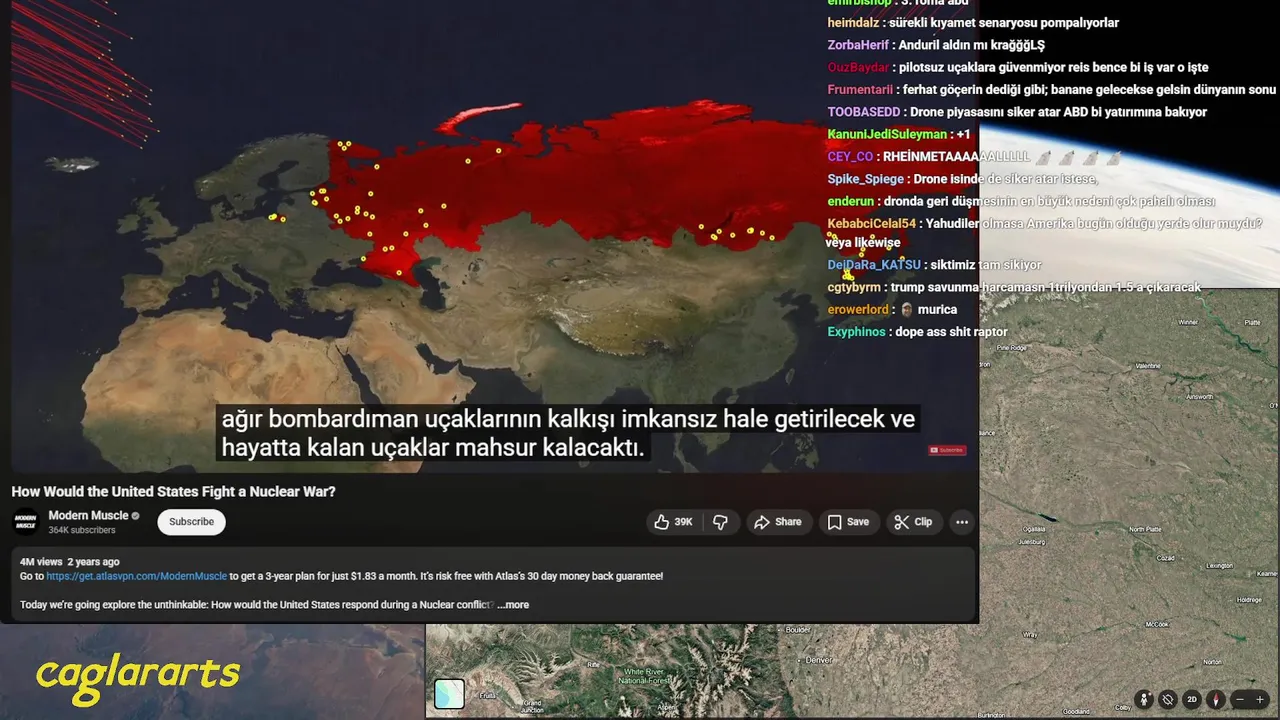Switch the map to 2D view
Viewport: 1280px width, 720px height.
pyautogui.click(x=1191, y=700)
